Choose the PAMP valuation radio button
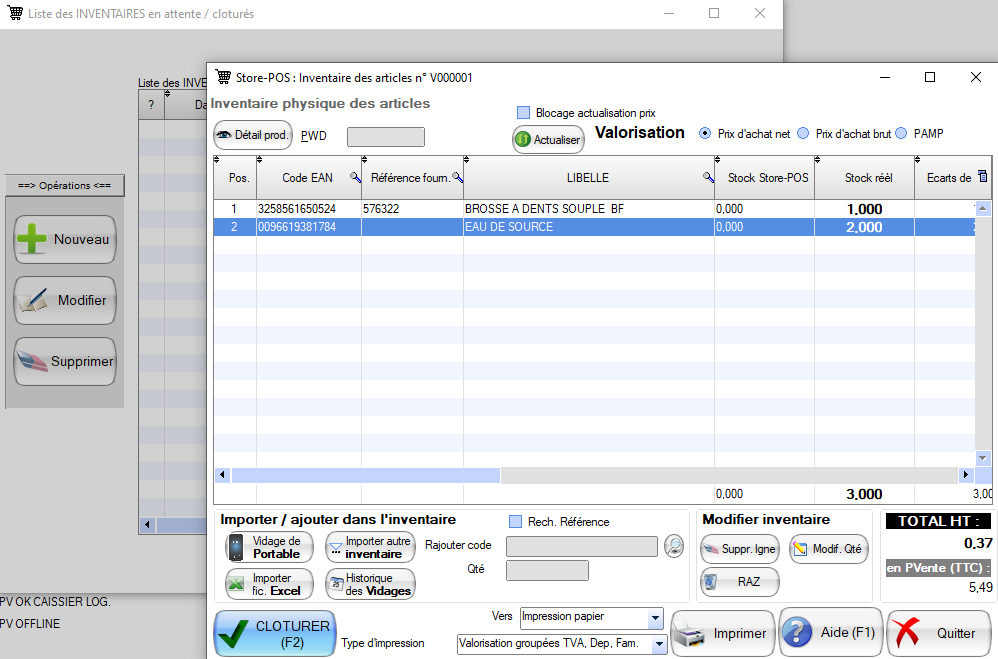998x659 pixels. (901, 133)
